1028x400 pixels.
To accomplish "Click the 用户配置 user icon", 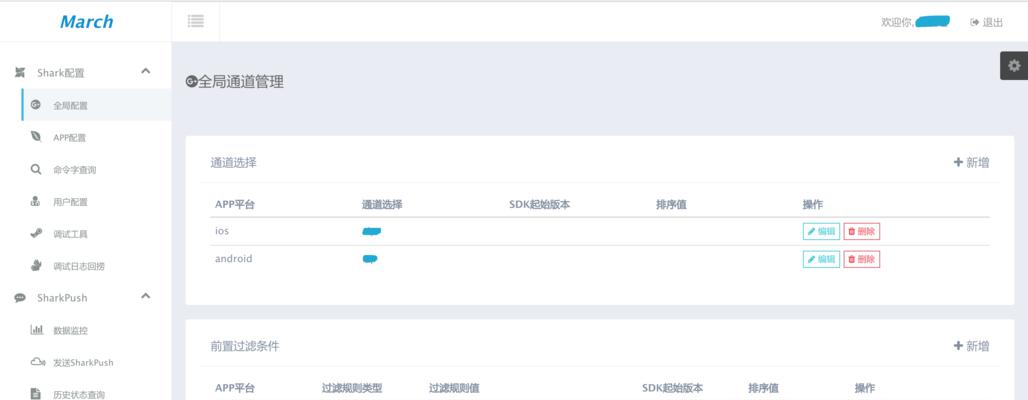I will 36,201.
